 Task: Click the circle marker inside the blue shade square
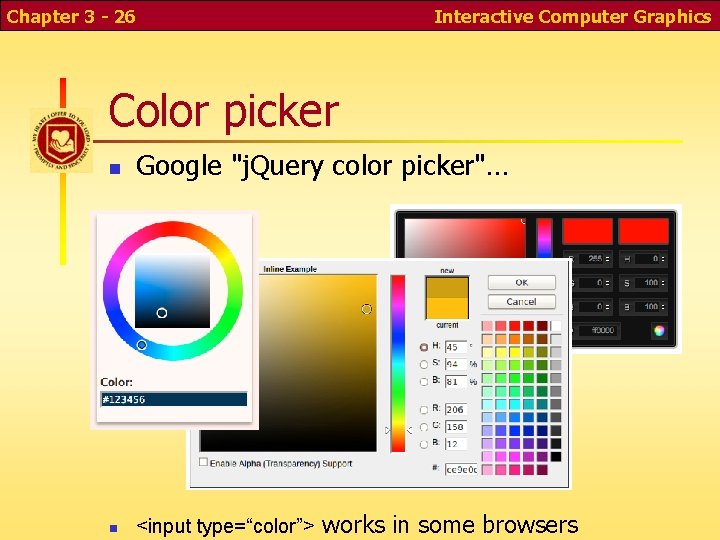click(x=162, y=313)
